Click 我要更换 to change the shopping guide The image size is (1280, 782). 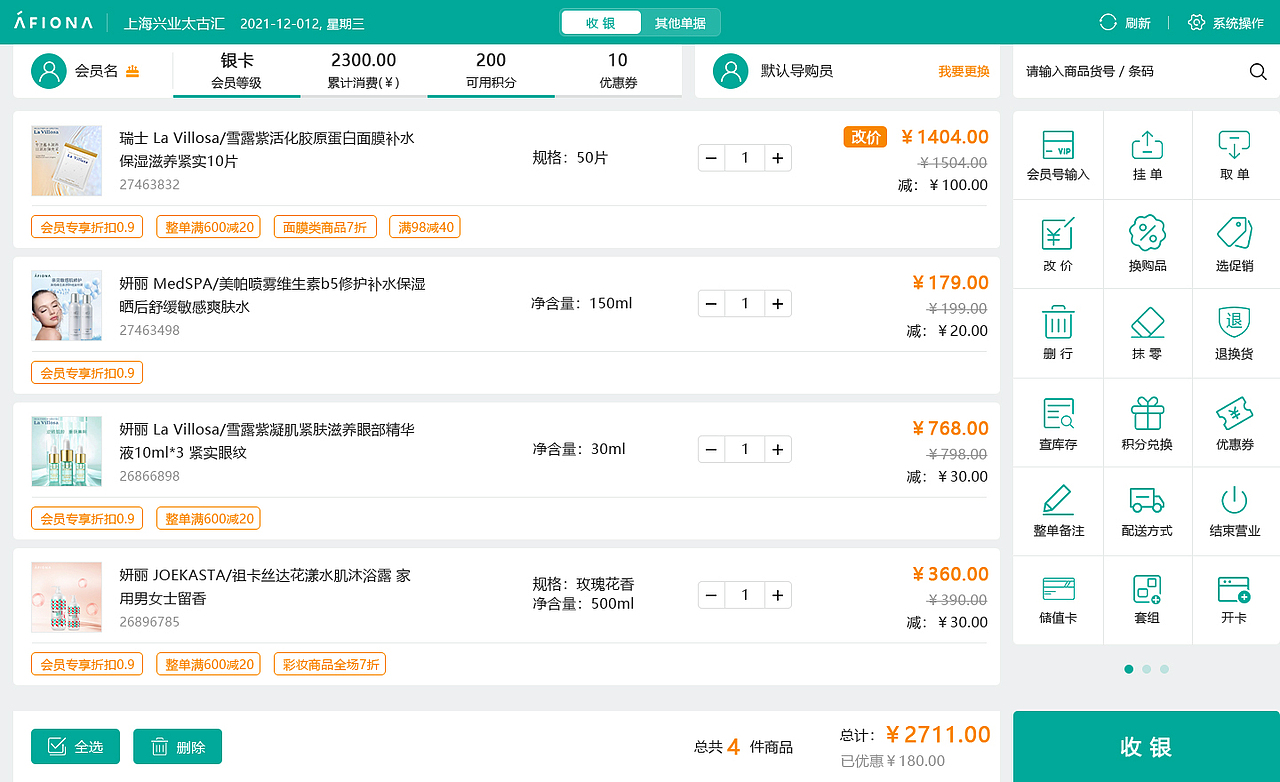pos(963,71)
